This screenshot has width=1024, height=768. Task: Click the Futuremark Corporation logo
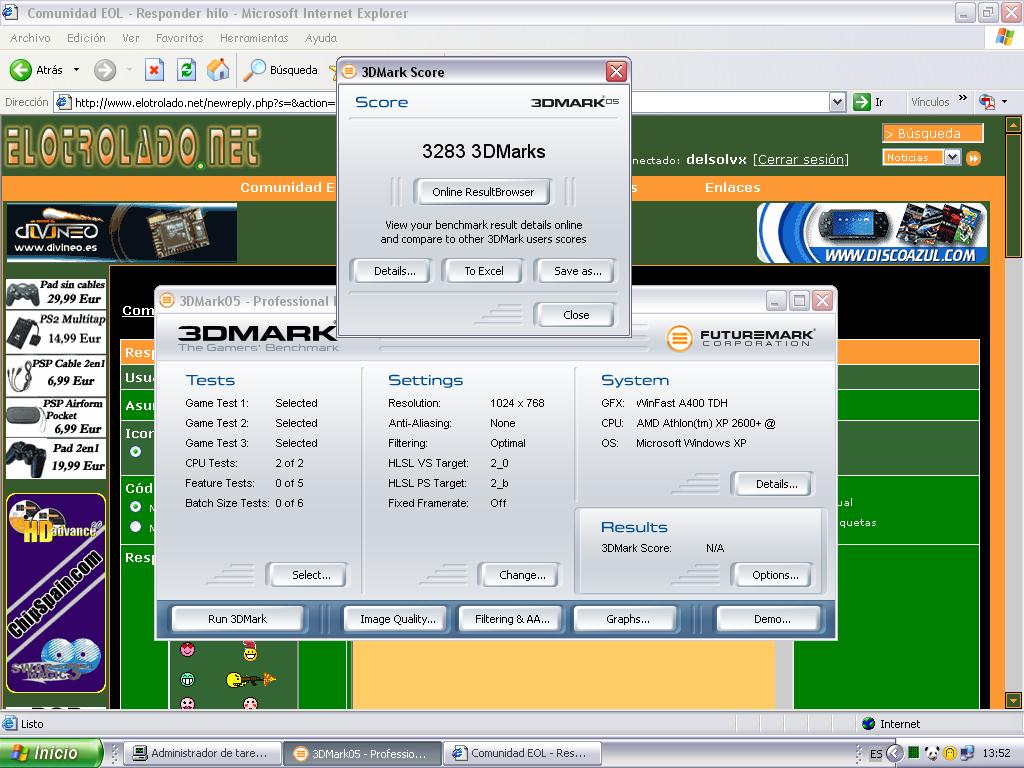coord(739,338)
